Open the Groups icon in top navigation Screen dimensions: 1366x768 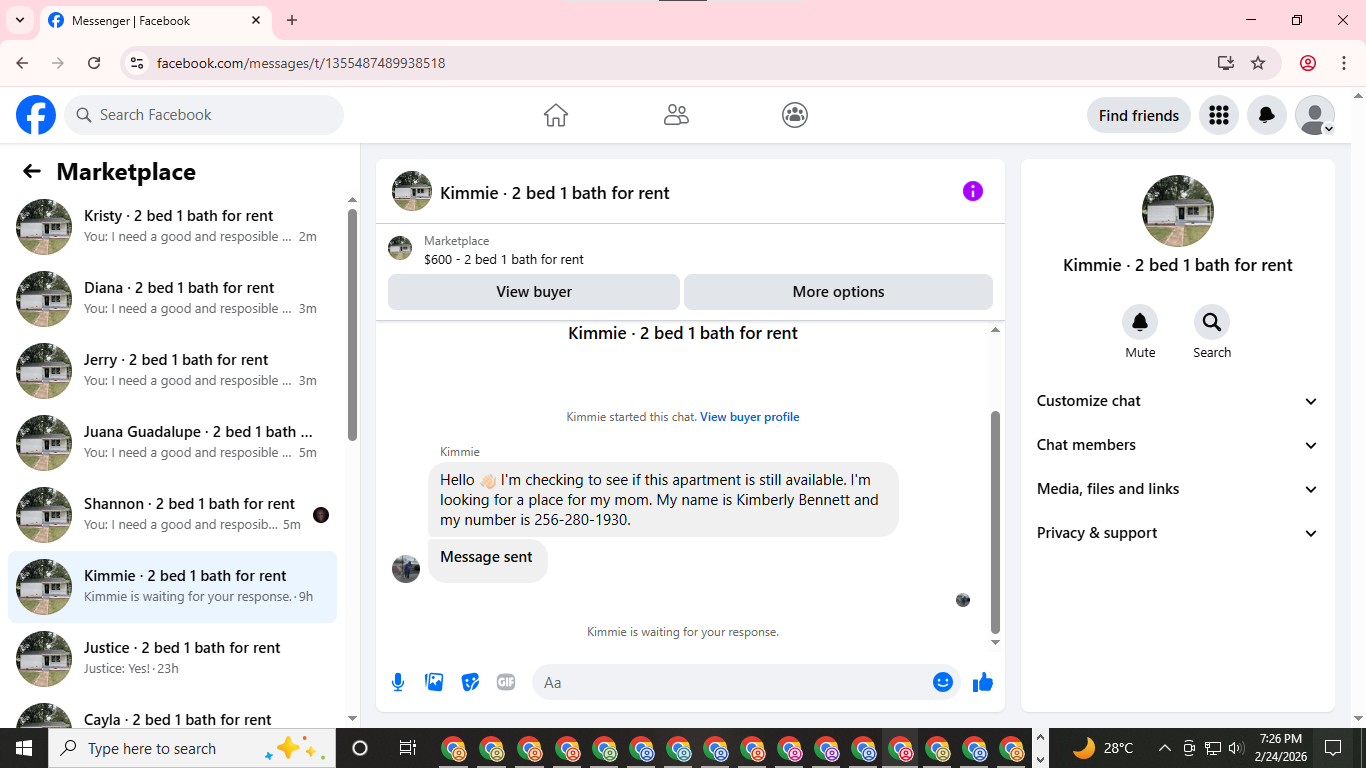[x=795, y=115]
